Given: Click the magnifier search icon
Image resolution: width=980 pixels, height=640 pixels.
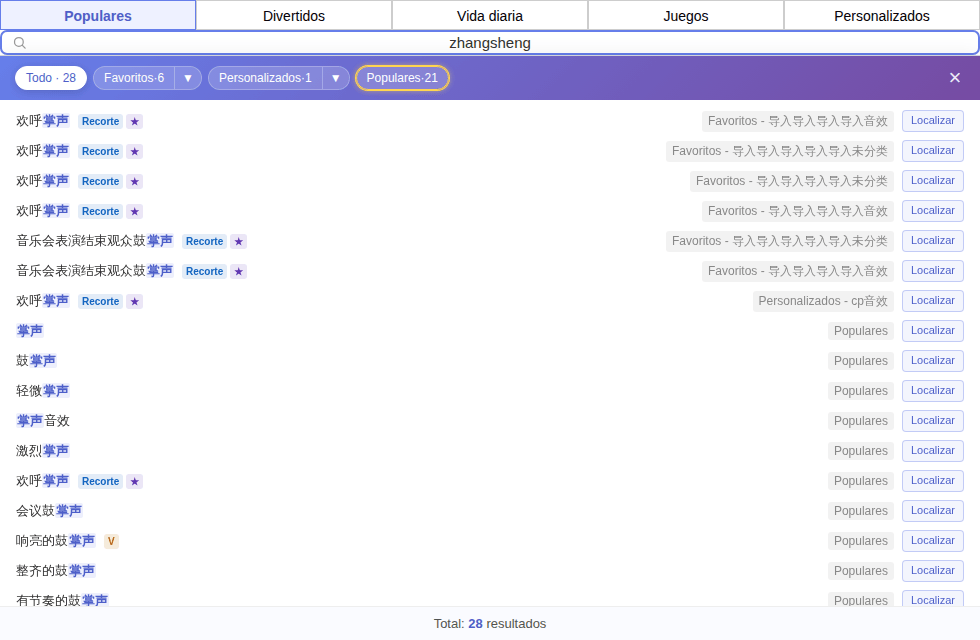Looking at the screenshot, I should coord(20,43).
